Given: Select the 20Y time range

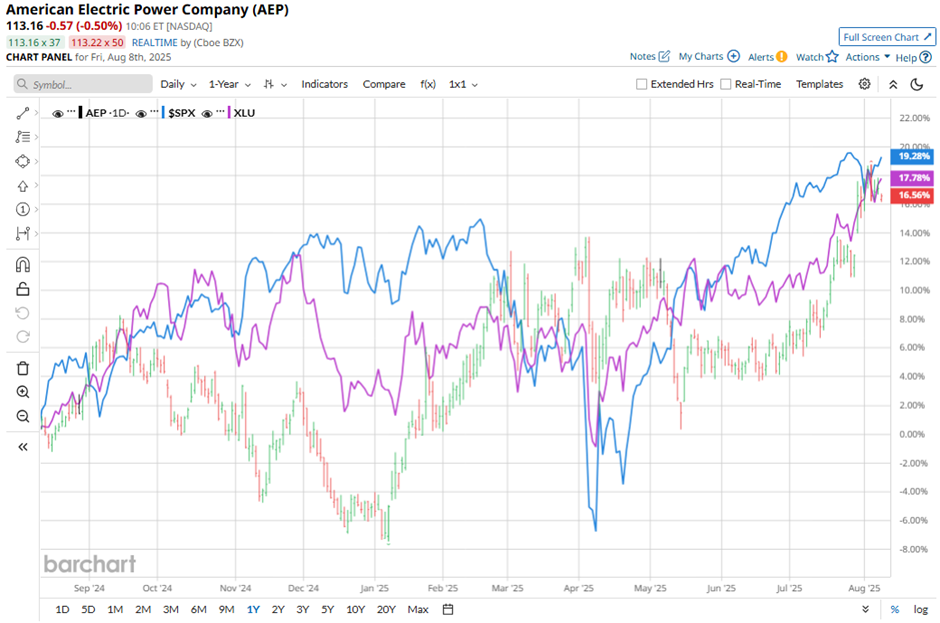Looking at the screenshot, I should (x=386, y=609).
